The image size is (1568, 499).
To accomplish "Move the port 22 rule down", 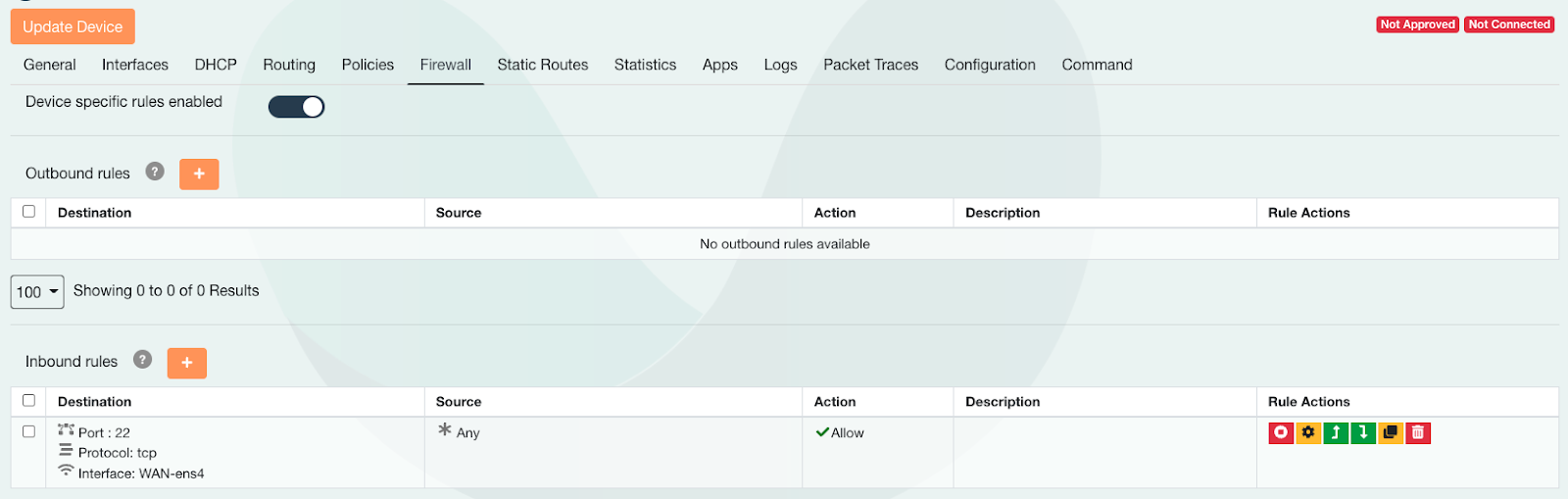I will point(1363,432).
